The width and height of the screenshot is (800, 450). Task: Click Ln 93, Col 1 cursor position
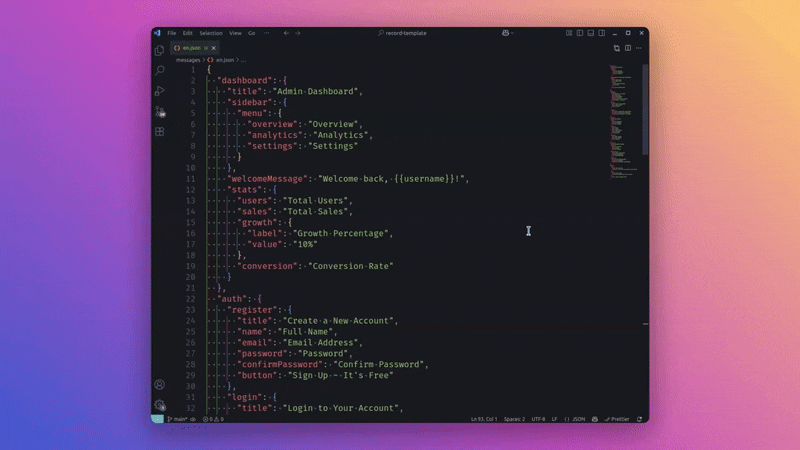pos(484,419)
